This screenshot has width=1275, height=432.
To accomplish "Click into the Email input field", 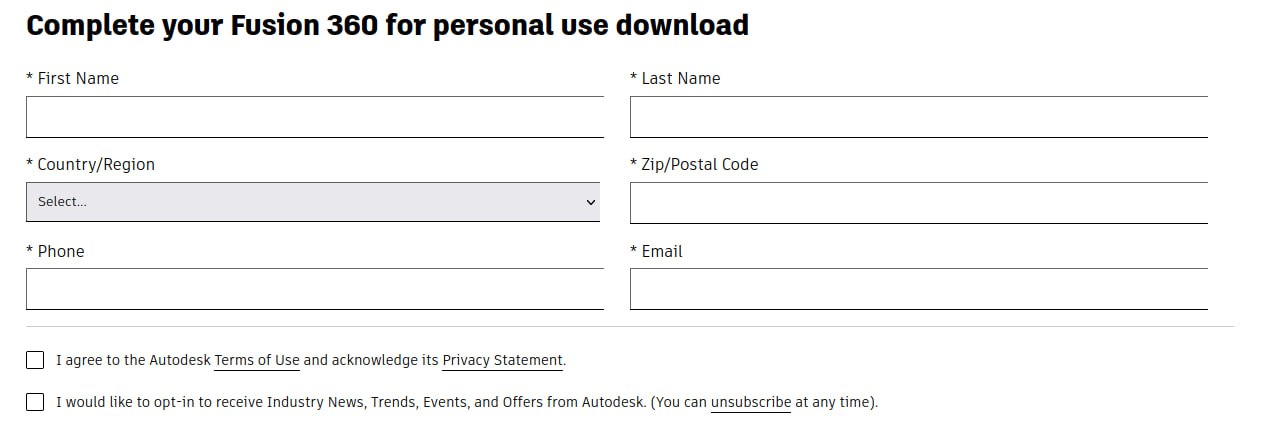I will pyautogui.click(x=918, y=289).
